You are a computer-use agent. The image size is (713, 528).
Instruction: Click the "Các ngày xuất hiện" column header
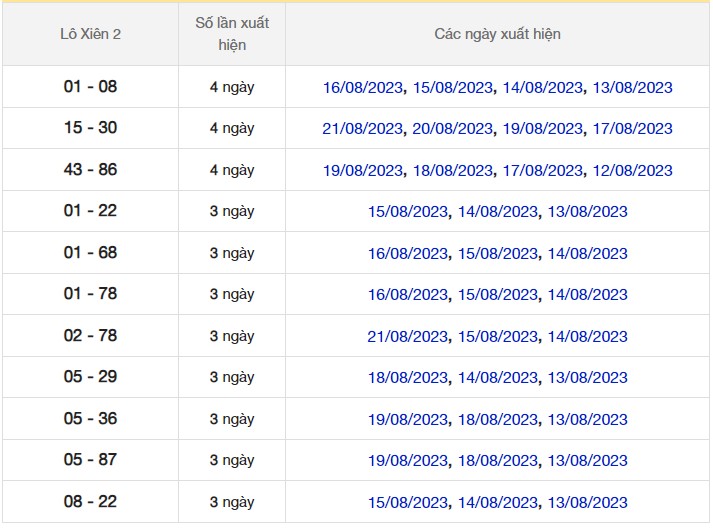[497, 34]
